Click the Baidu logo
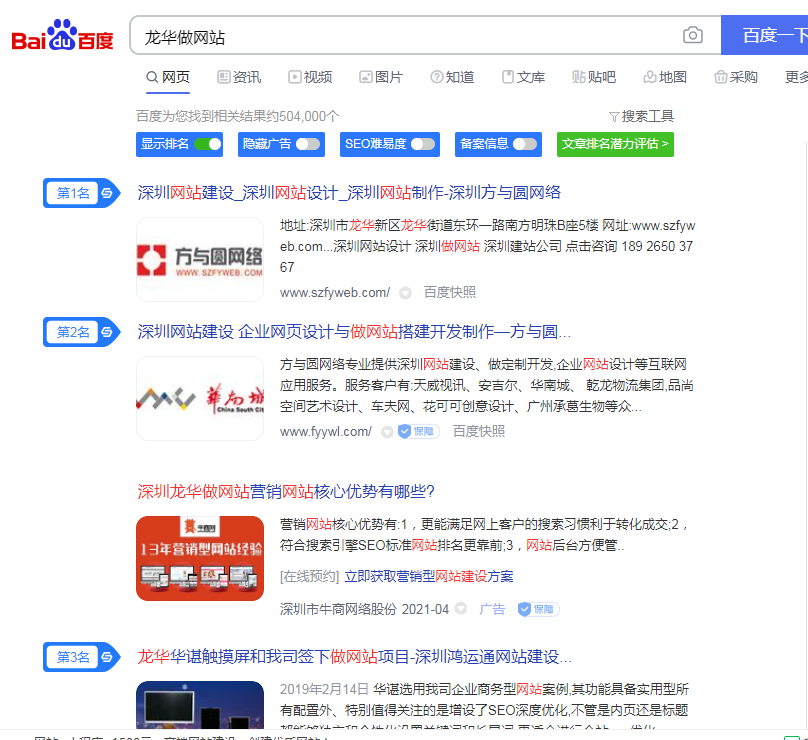 pyautogui.click(x=62, y=35)
